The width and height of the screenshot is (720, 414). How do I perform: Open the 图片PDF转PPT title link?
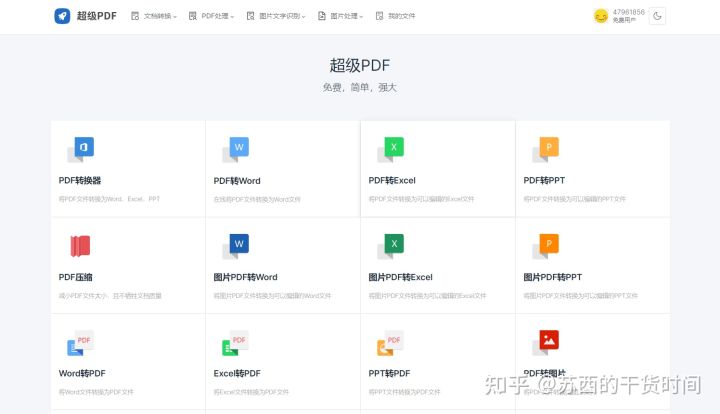pos(553,277)
